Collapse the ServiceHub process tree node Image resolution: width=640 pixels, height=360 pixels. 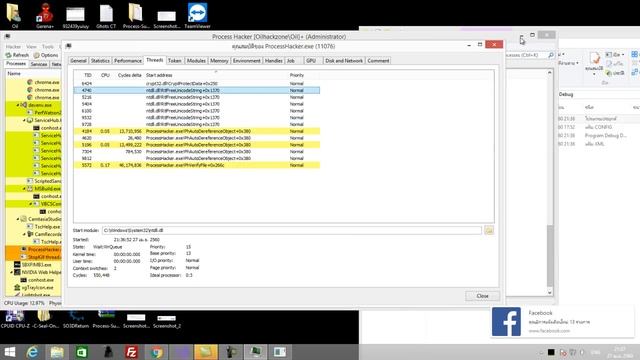[24, 120]
